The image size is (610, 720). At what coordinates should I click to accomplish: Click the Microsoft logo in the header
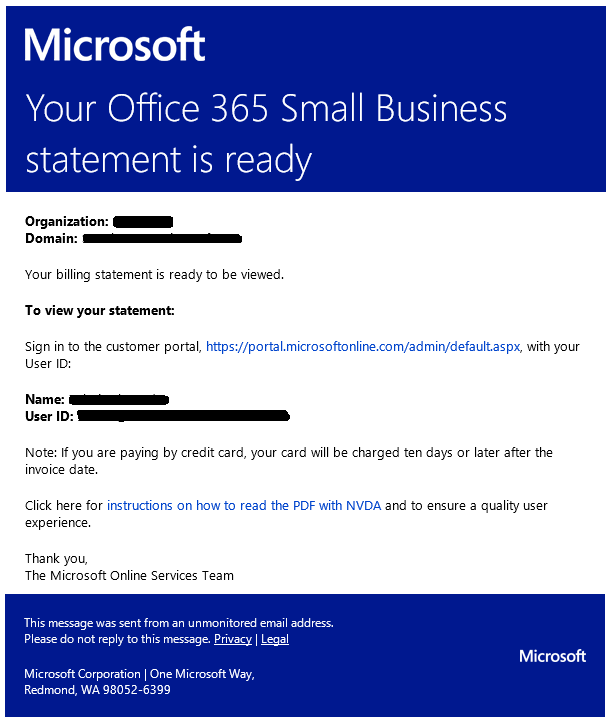coord(114,45)
